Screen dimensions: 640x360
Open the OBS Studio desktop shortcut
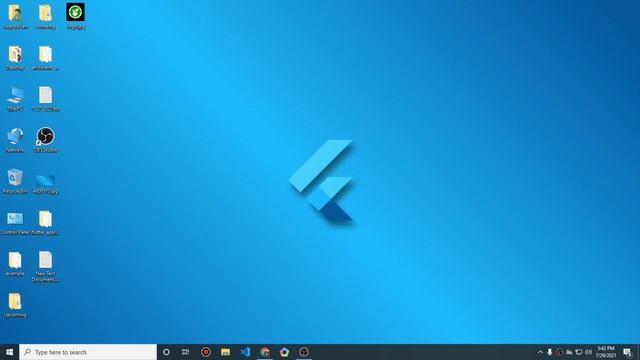45,139
